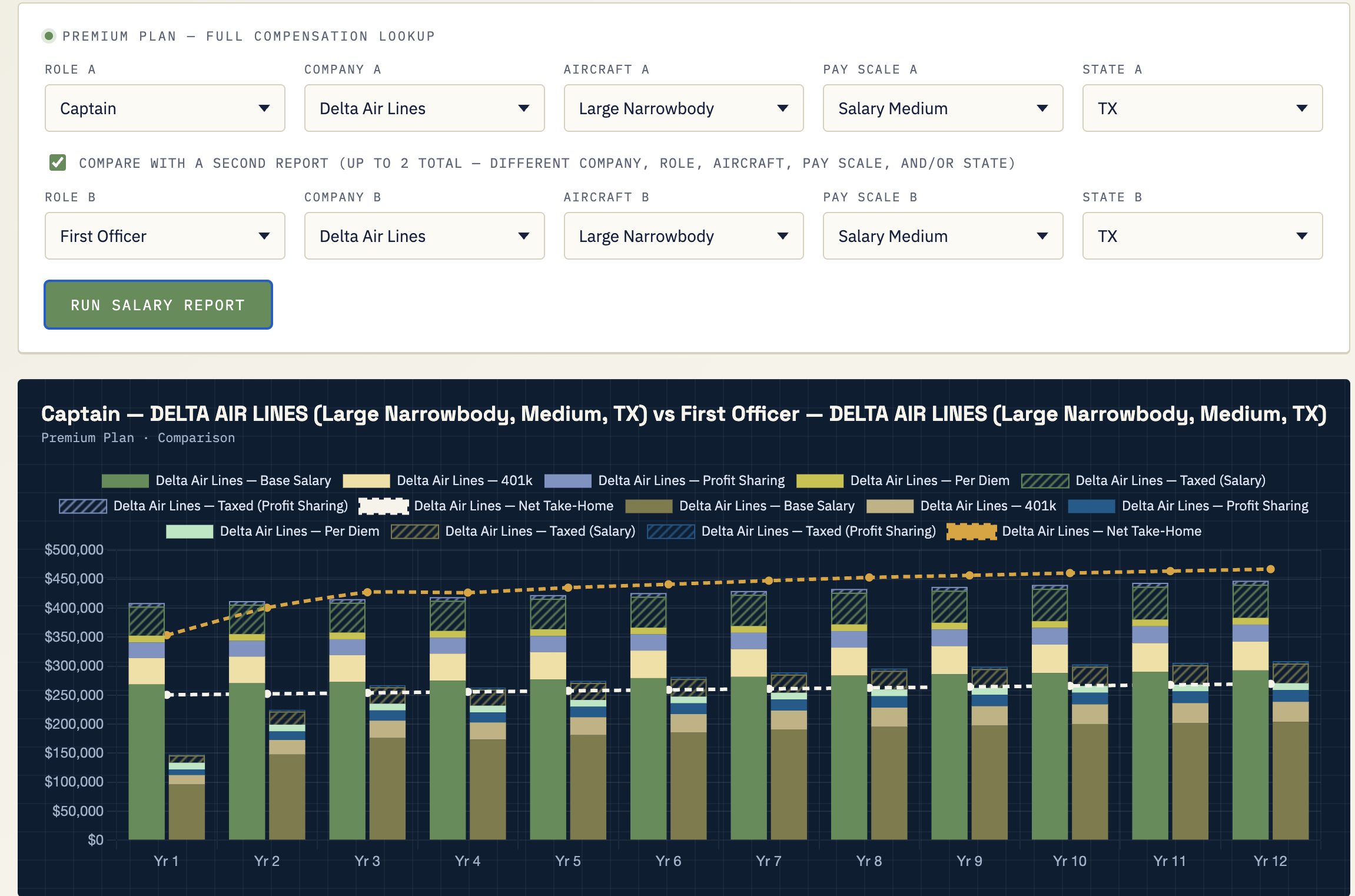Toggle the cream 401k legend swatch

click(x=366, y=481)
